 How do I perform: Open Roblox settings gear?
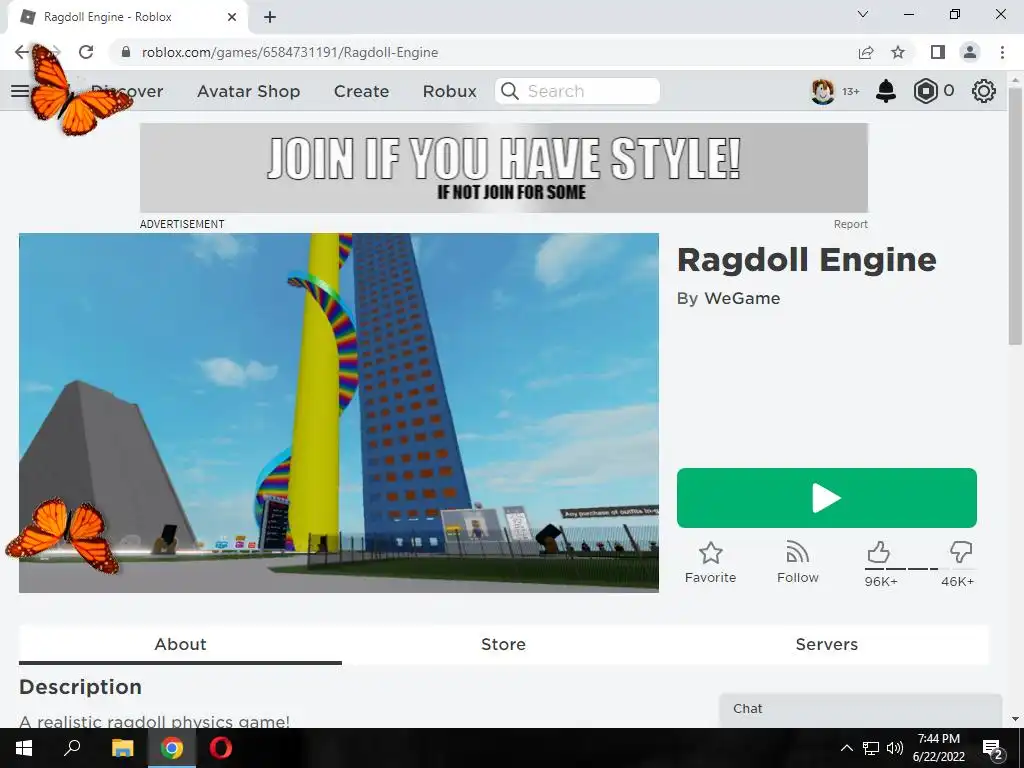pos(984,91)
